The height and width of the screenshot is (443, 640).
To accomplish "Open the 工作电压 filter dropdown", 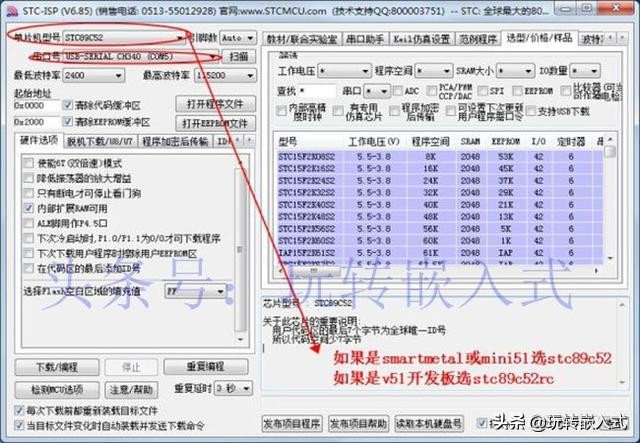I will 344,71.
